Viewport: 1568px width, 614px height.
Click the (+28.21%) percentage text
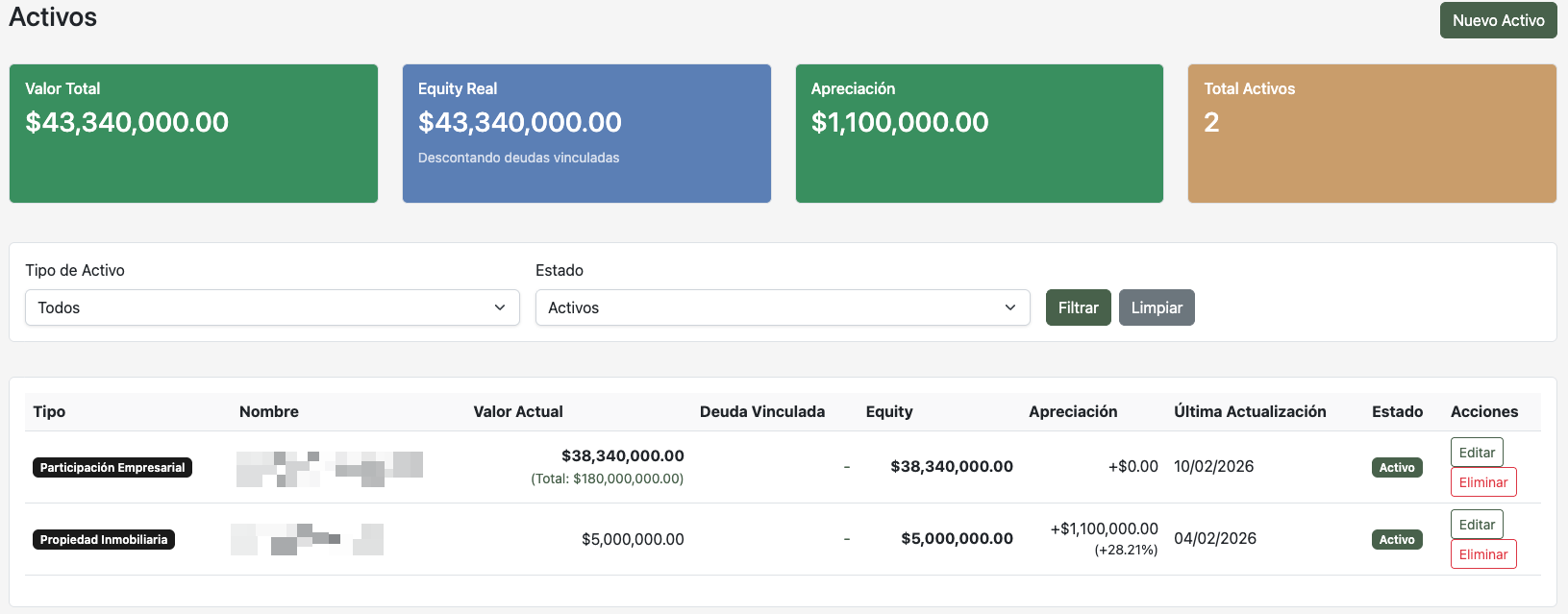tap(1126, 551)
